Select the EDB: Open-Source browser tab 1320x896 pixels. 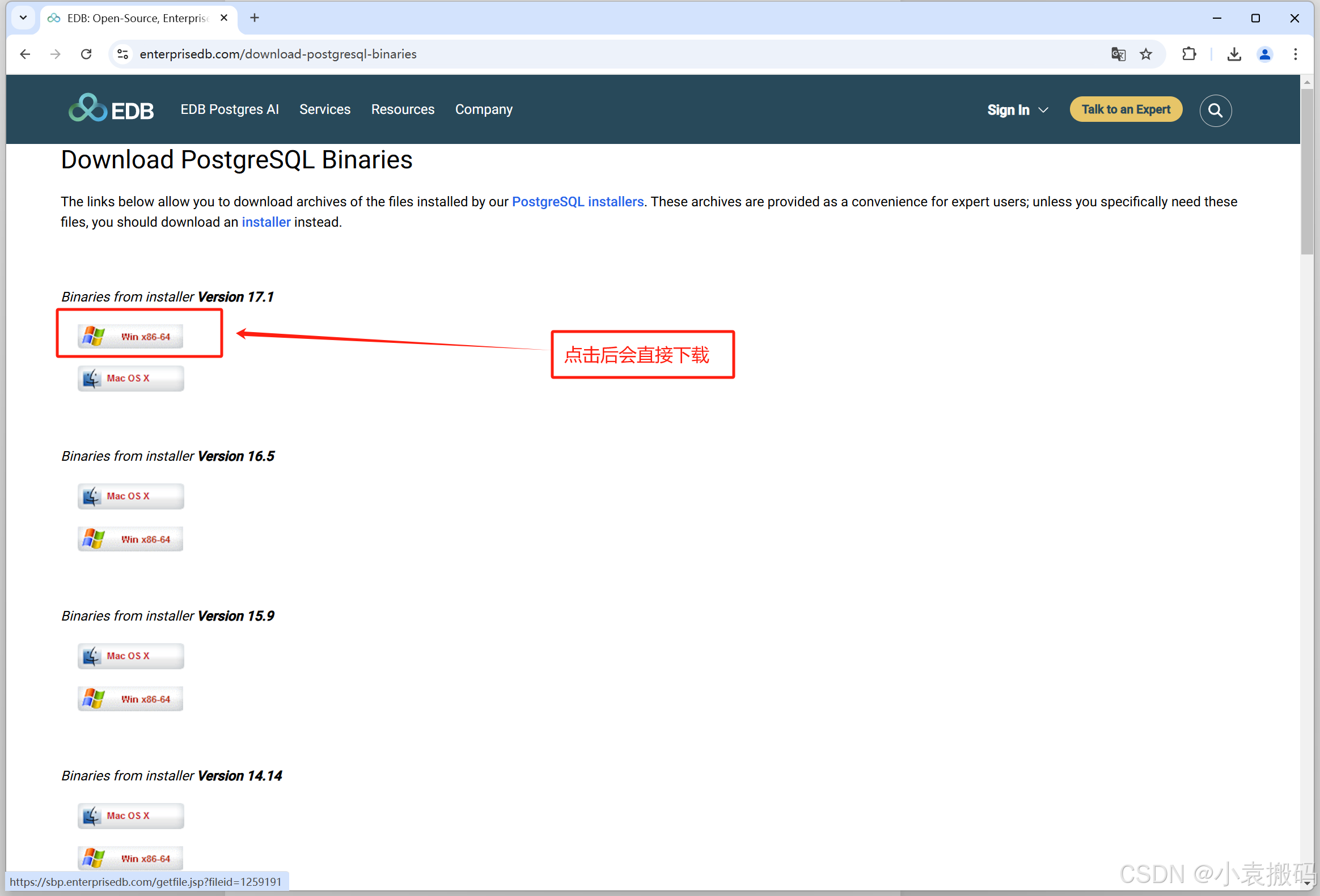[138, 18]
